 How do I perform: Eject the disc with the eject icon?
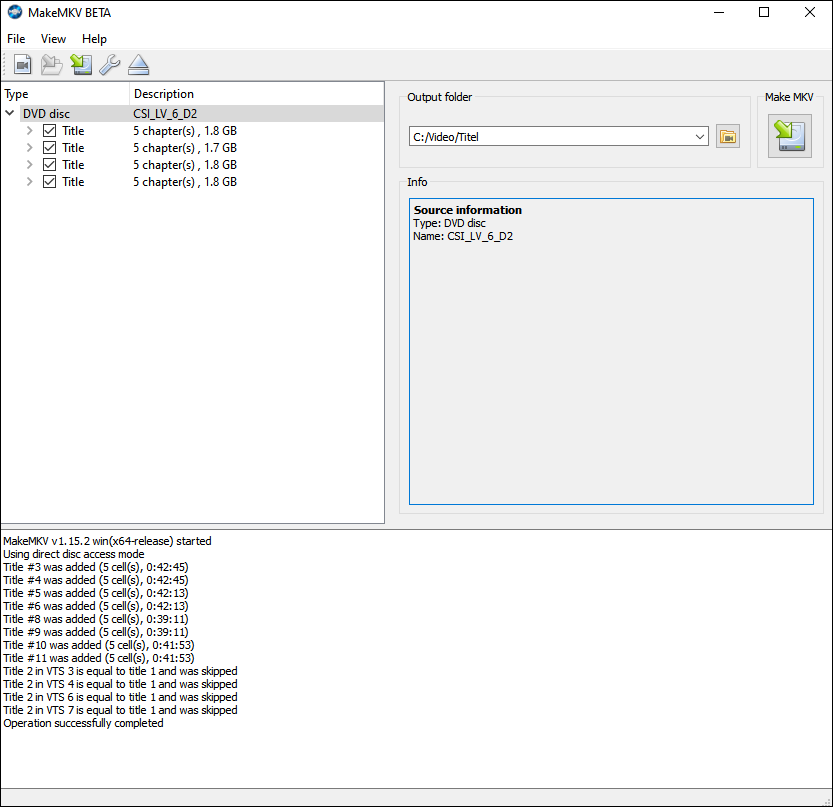coord(139,65)
